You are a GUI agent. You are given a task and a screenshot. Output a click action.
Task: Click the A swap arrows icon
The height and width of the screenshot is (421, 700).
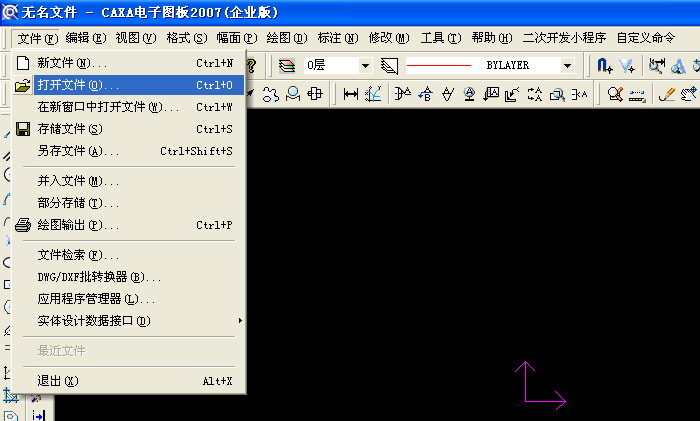point(535,94)
